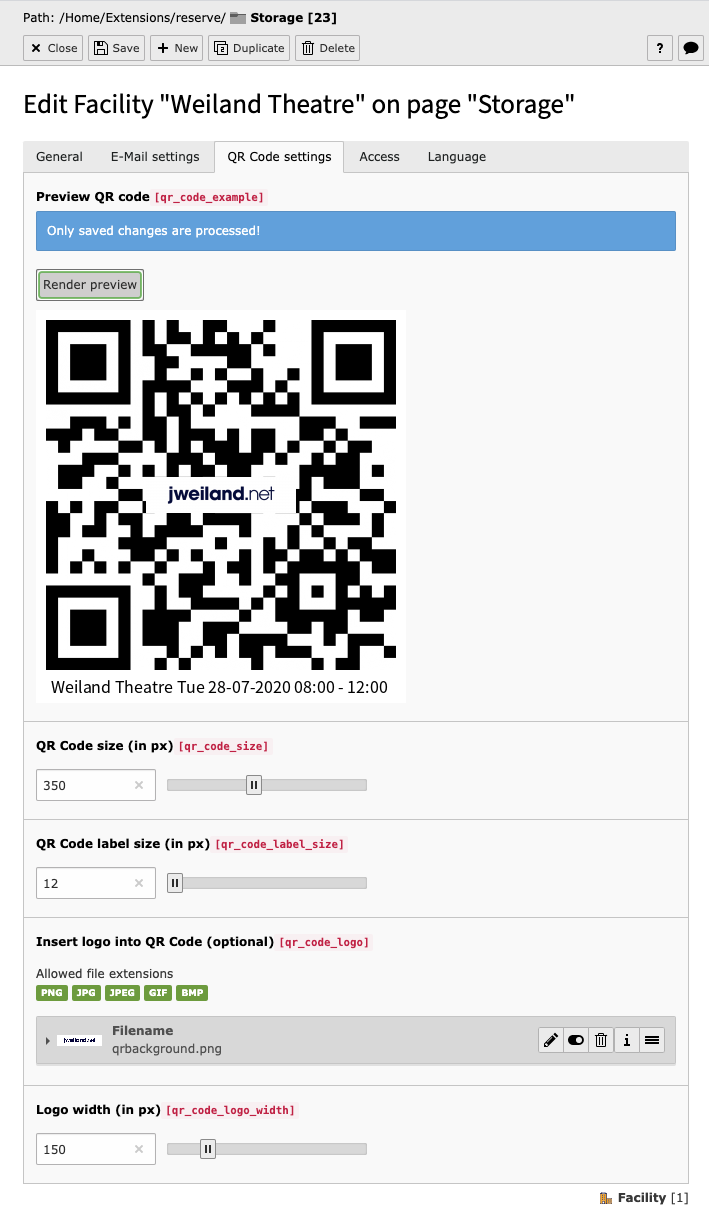Screen dimensions: 709x1217
Task: Open the E-Mail settings tab
Action: [x=155, y=157]
